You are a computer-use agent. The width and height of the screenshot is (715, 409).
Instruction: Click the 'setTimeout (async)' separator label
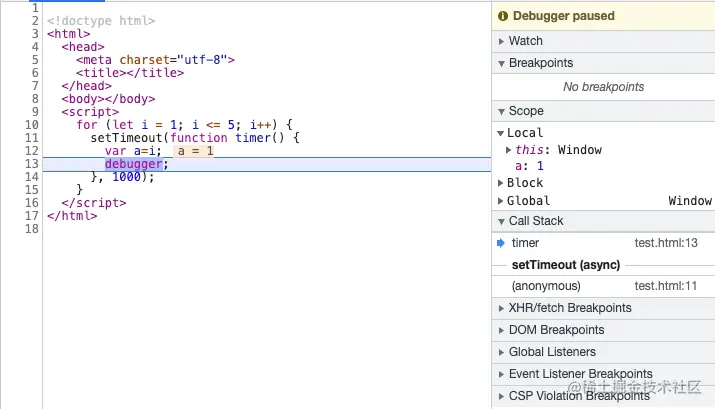(x=566, y=265)
